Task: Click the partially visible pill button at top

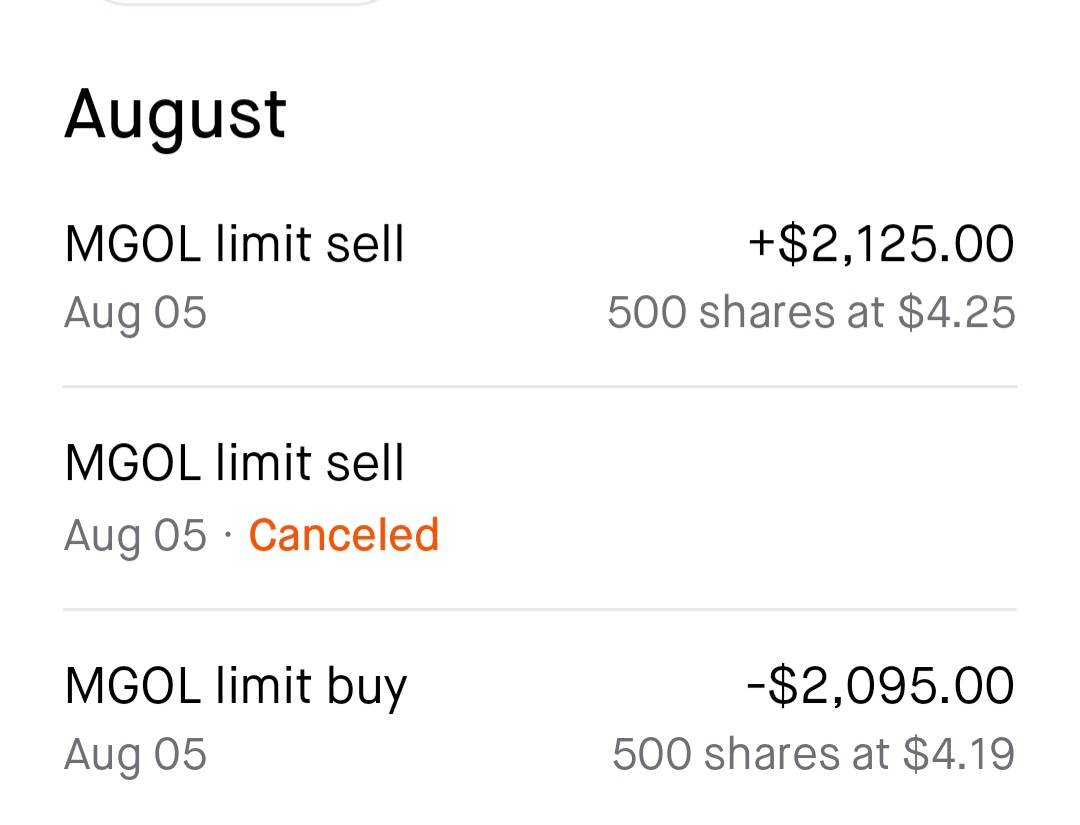Action: [x=240, y=3]
